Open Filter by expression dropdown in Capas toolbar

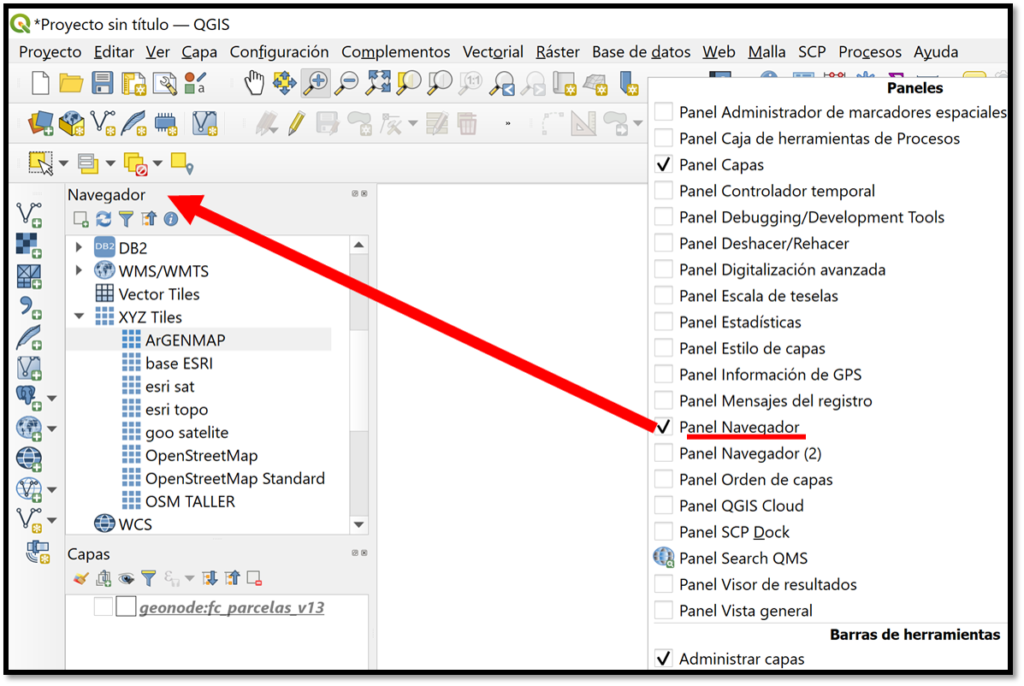point(189,578)
